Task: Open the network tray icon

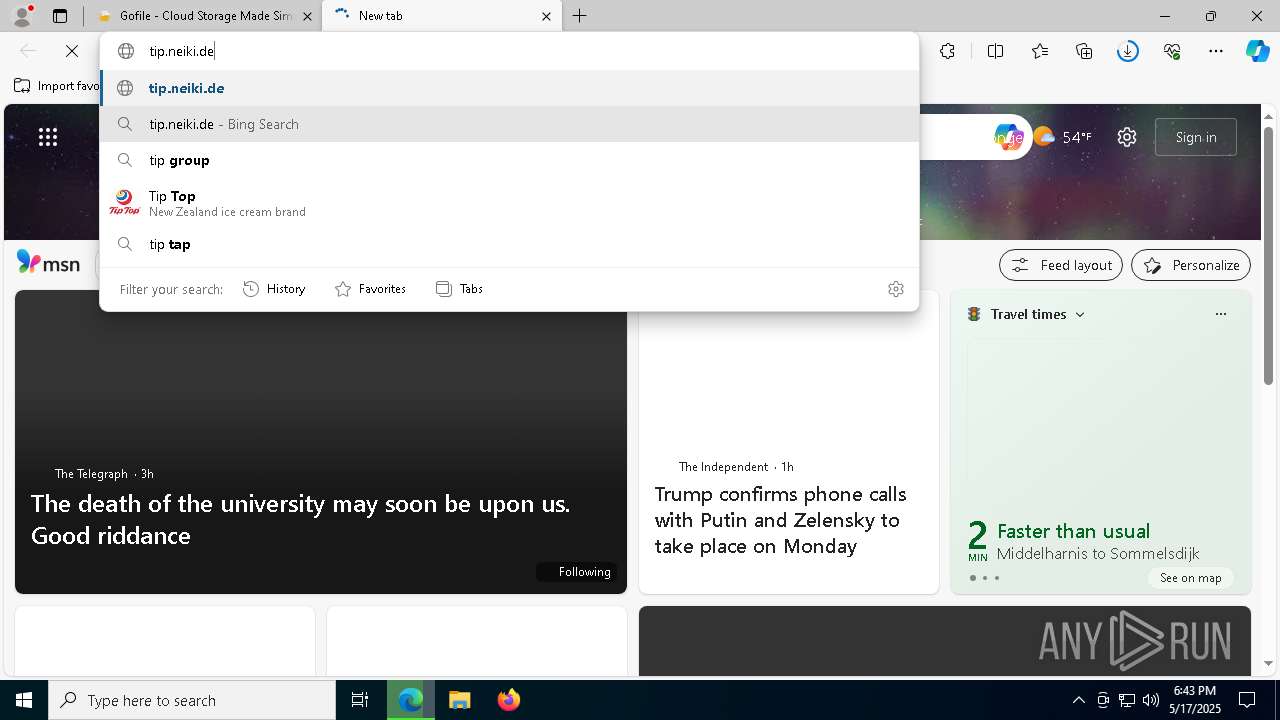Action: tap(1126, 700)
